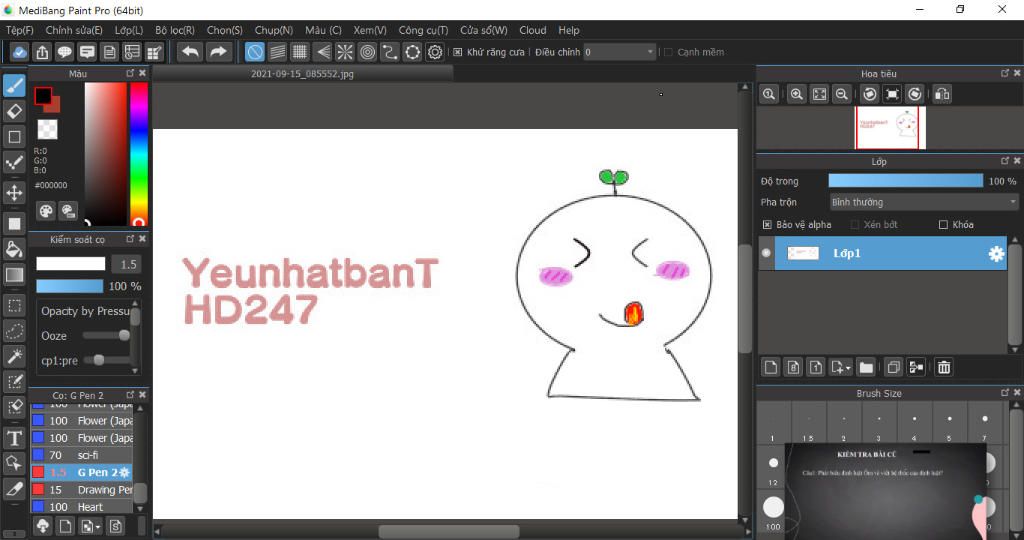Enable circle snap guide

click(x=368, y=52)
